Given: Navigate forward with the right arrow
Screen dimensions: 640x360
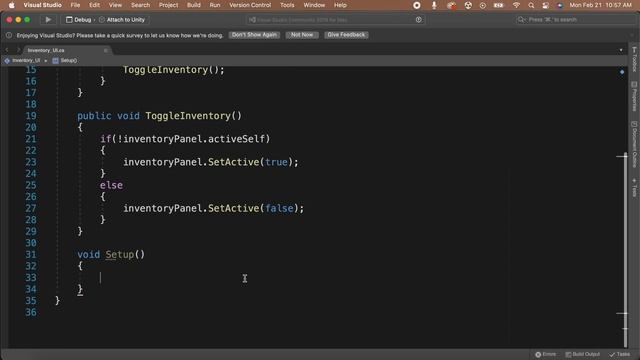Looking at the screenshot, I should pos(18,50).
